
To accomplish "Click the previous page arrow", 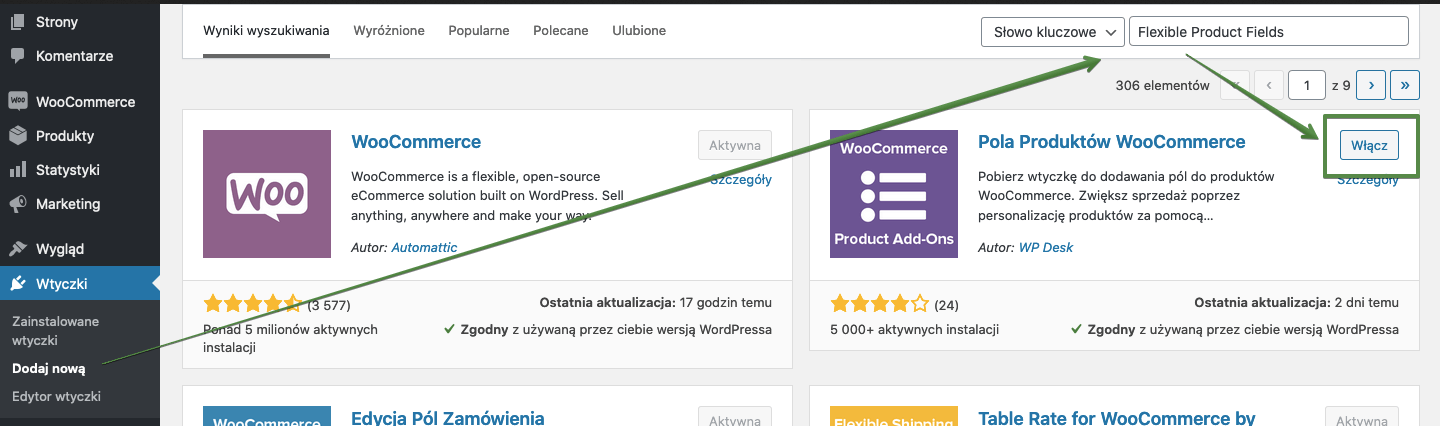I will tap(1269, 86).
